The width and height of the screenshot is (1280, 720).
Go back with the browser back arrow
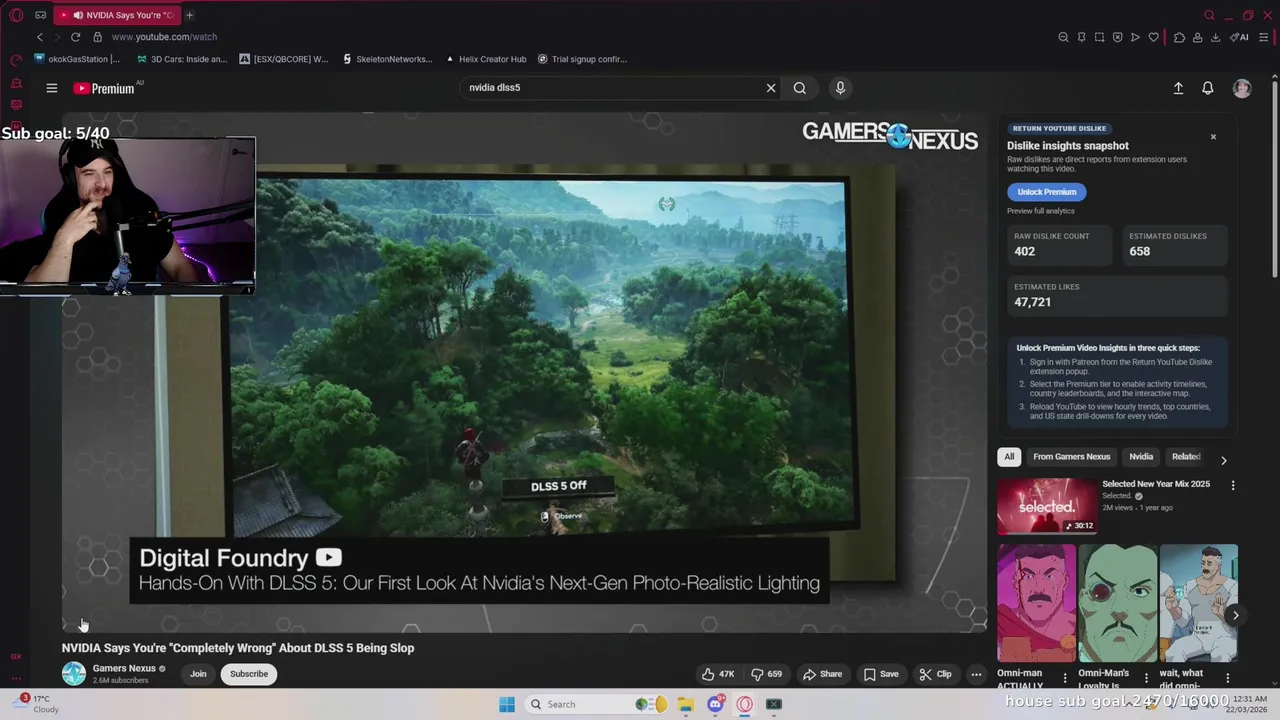tap(40, 37)
